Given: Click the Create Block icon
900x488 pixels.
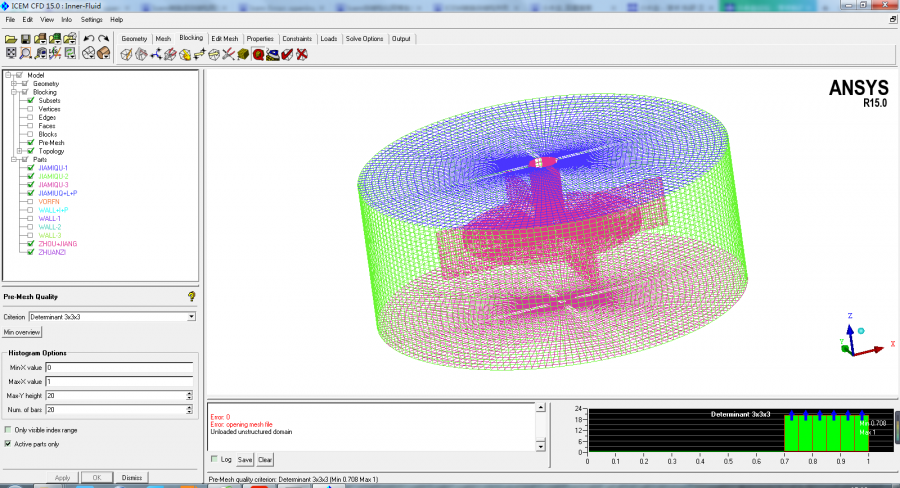Looking at the screenshot, I should tap(126, 54).
